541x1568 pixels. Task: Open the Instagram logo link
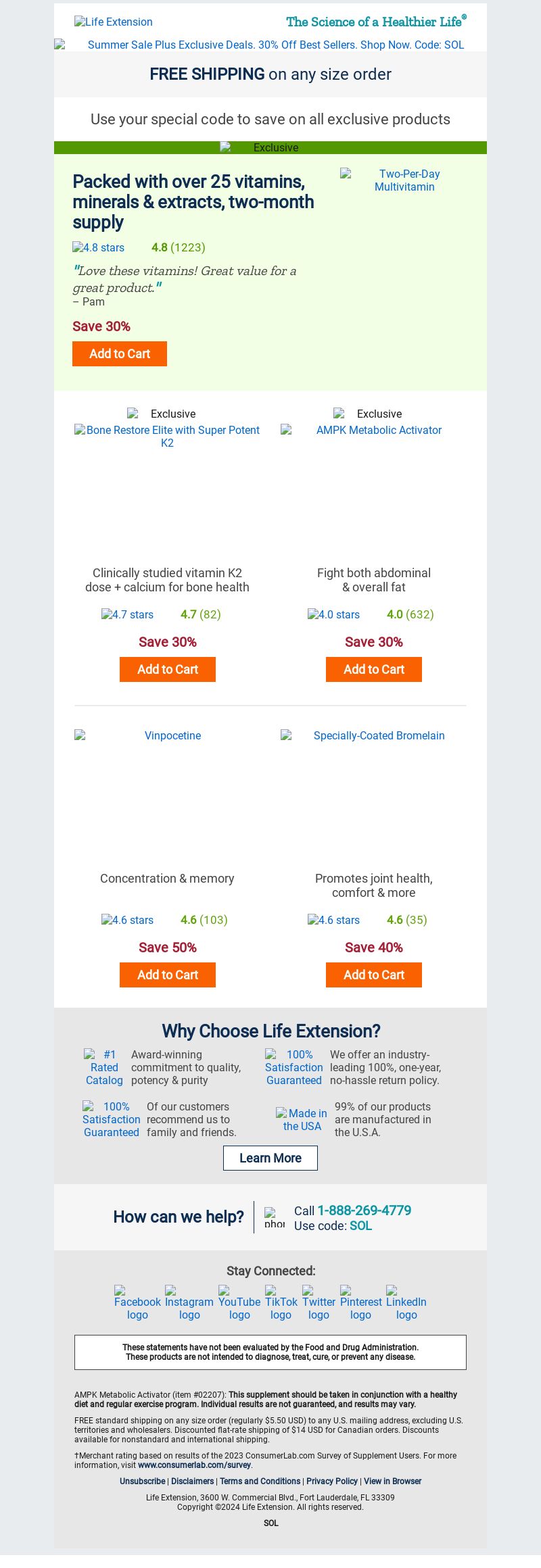point(189,1303)
